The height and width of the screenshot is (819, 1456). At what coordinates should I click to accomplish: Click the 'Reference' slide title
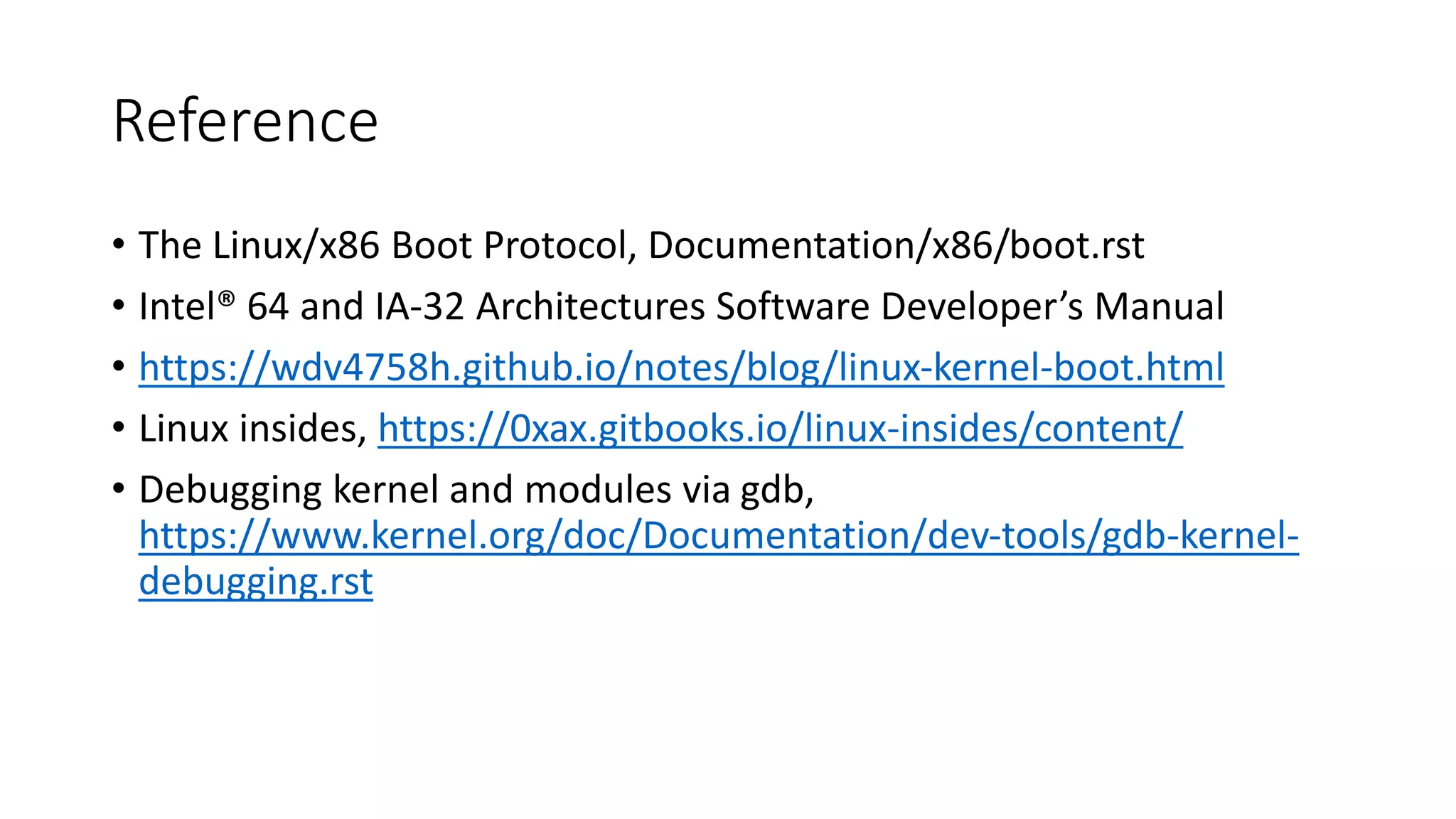point(245,121)
